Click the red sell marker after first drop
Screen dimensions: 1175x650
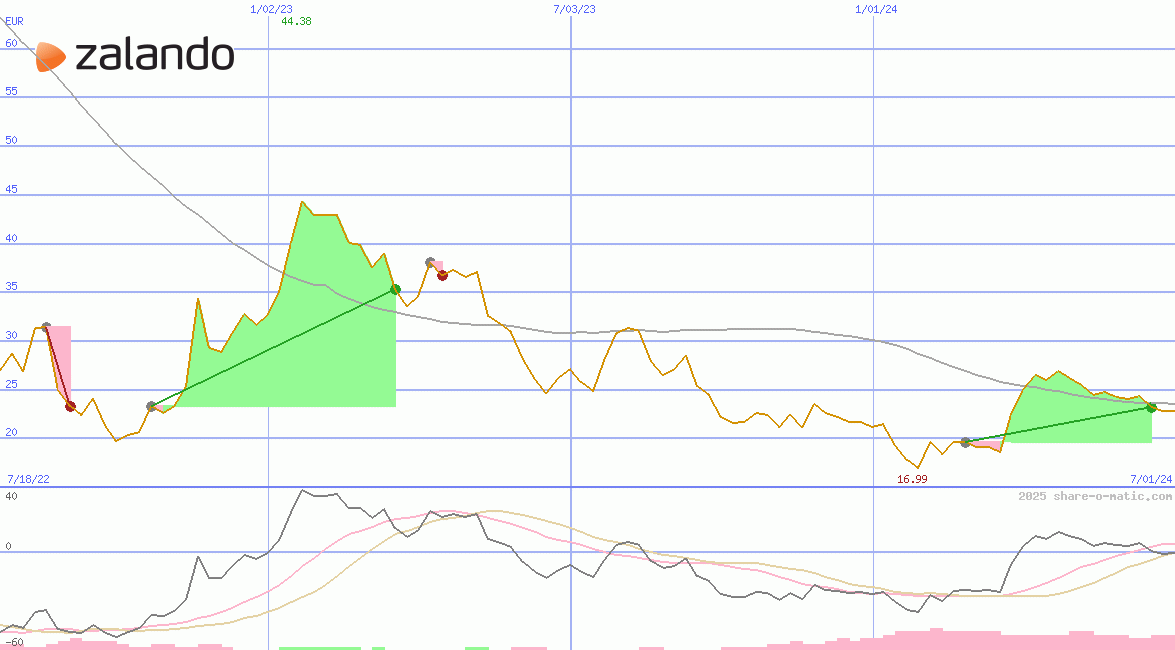(70, 406)
